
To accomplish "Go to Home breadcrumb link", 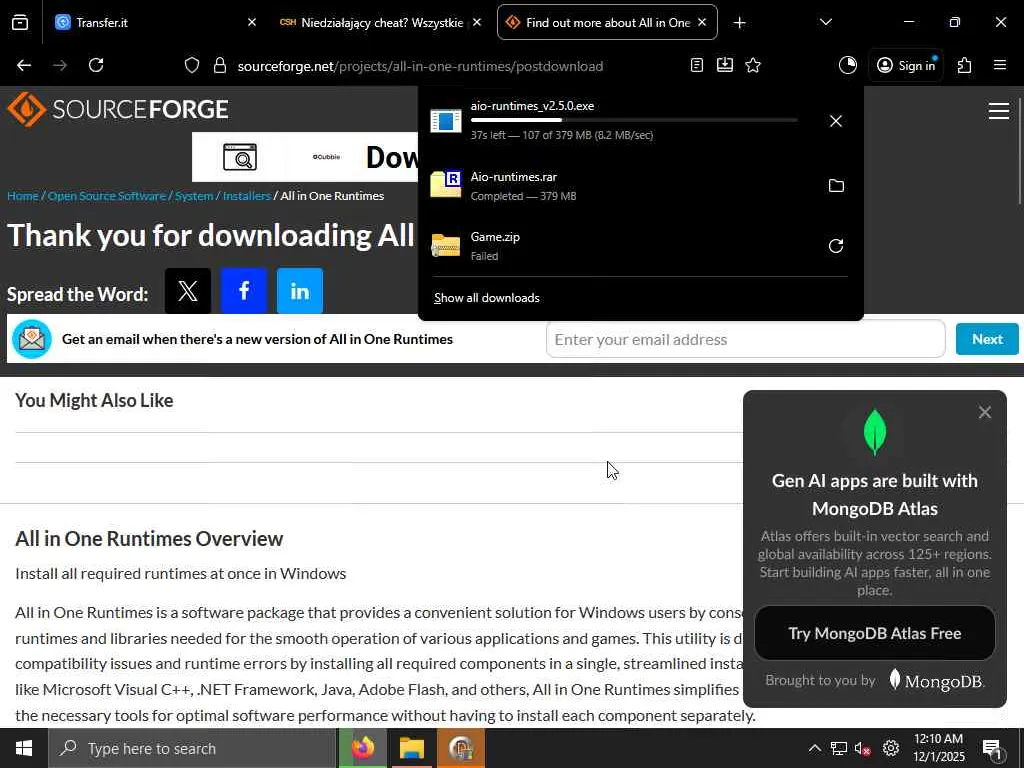I will point(23,196).
